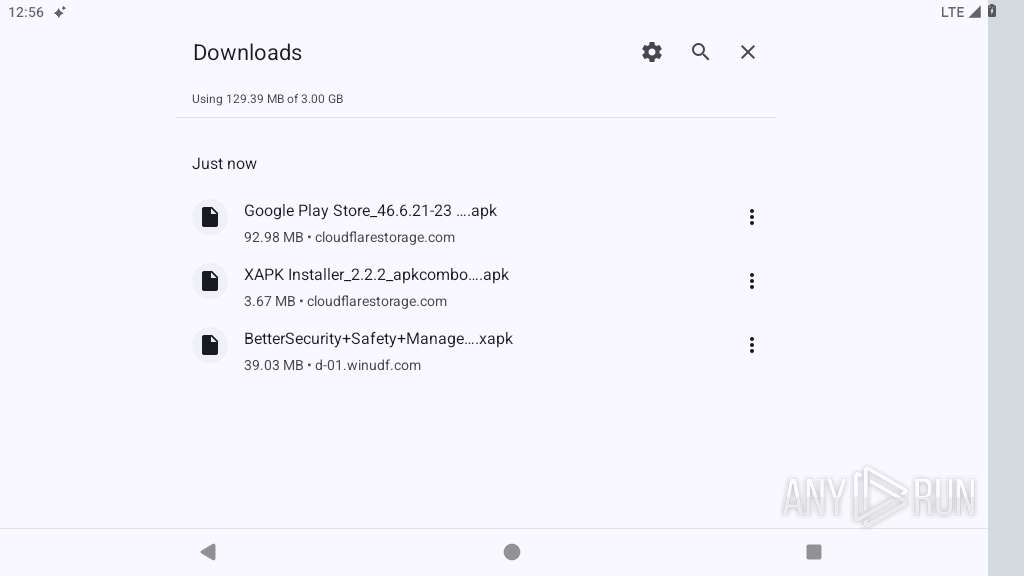Click the 39.03 MB d-01.winudf.com details
Image resolution: width=1024 pixels, height=576 pixels.
pos(332,365)
